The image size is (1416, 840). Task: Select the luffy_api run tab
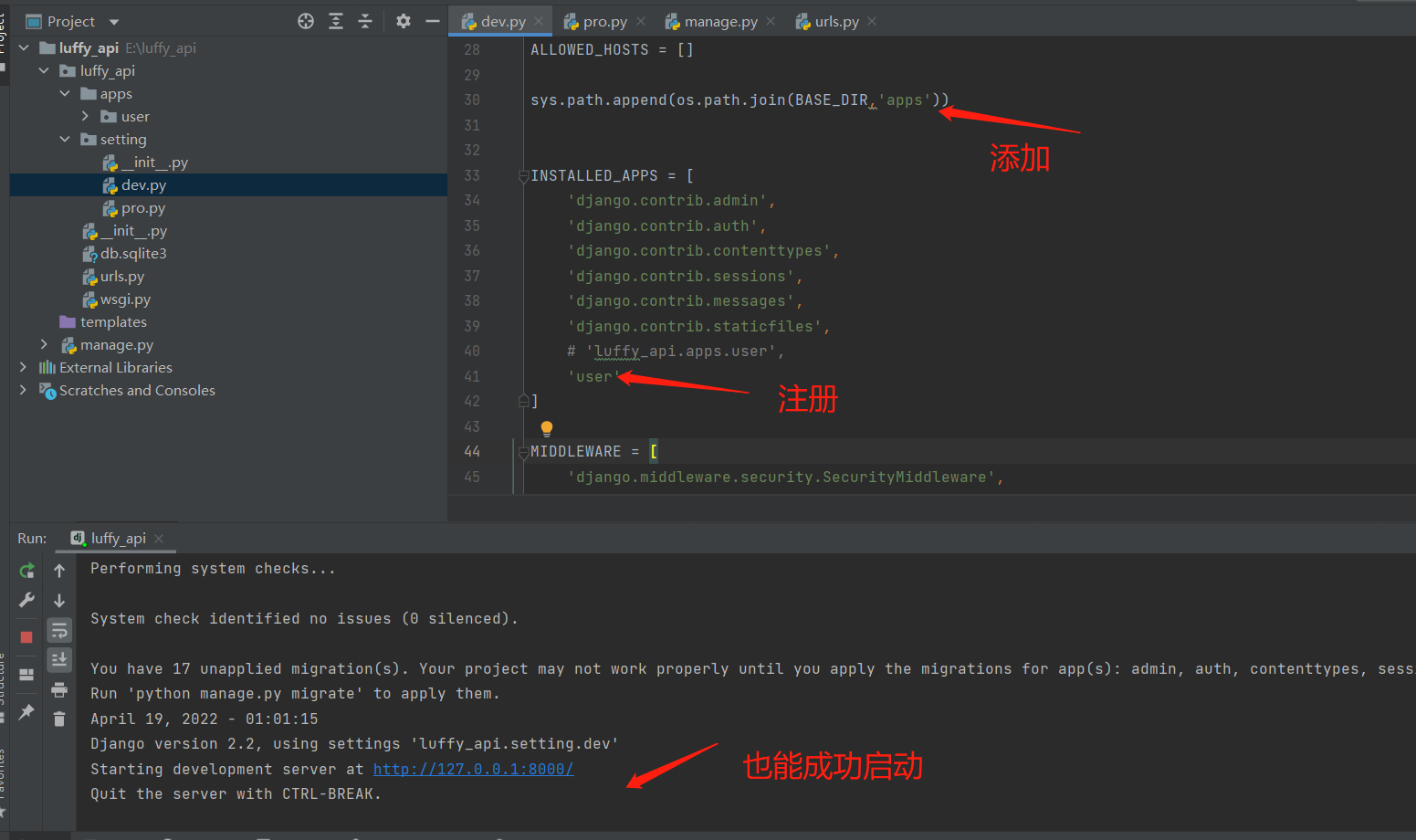(118, 539)
